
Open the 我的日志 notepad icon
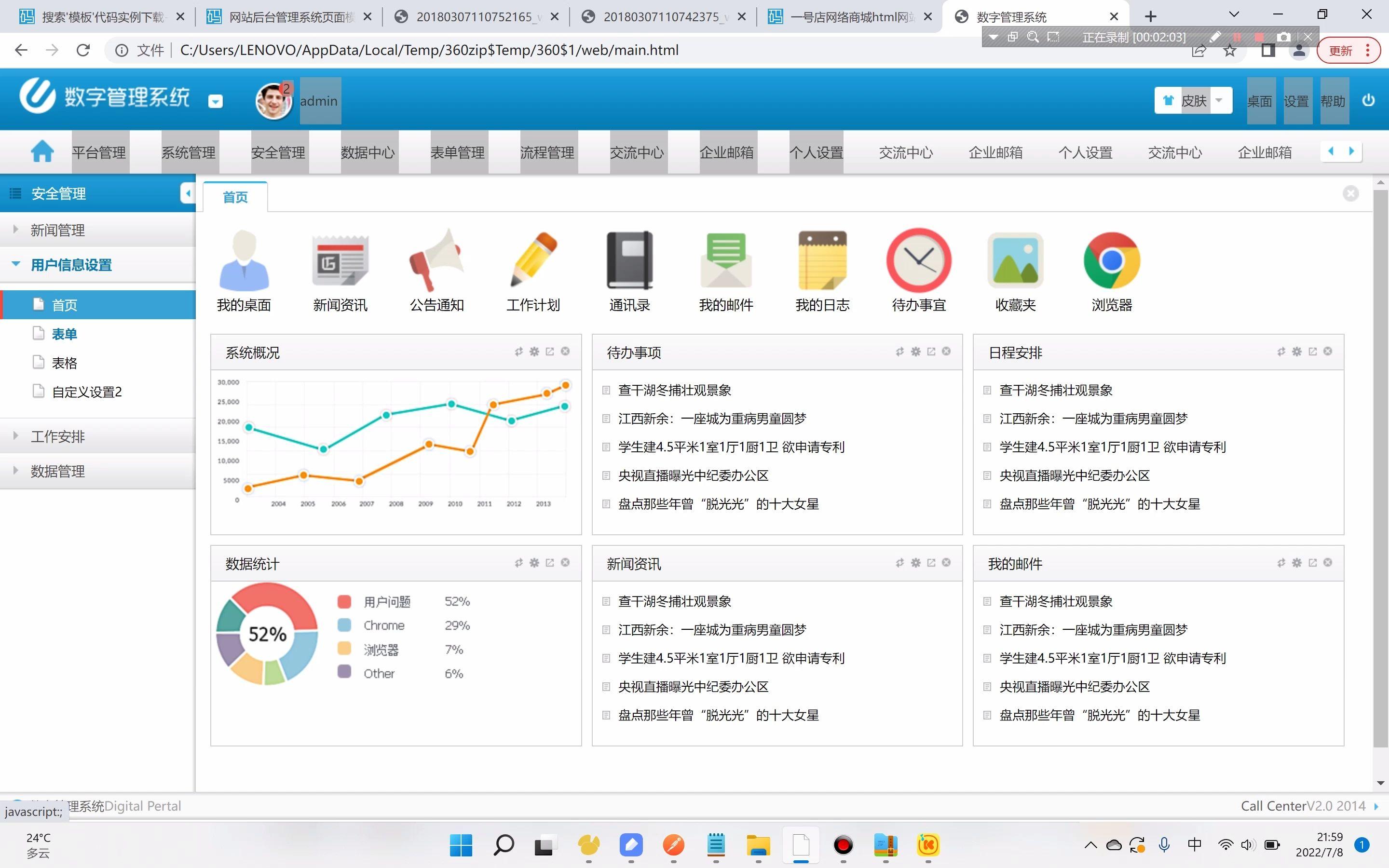coord(822,260)
